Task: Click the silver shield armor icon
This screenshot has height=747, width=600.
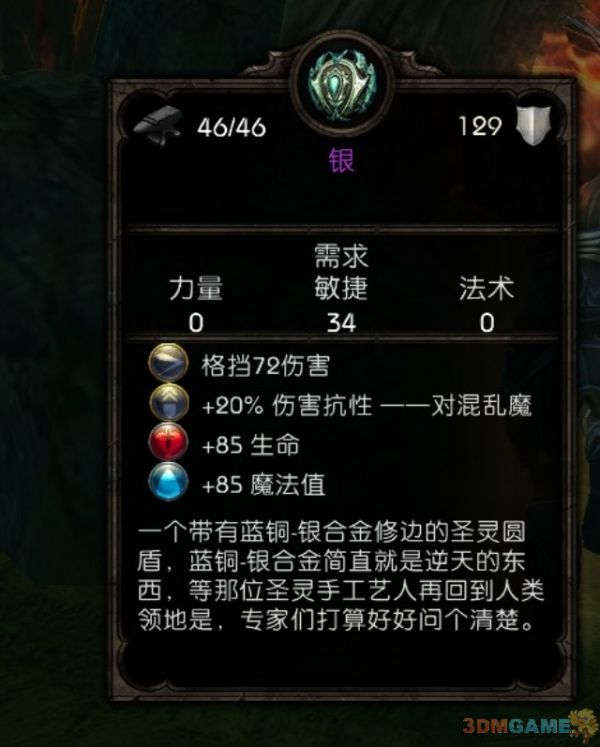Action: coord(533,126)
